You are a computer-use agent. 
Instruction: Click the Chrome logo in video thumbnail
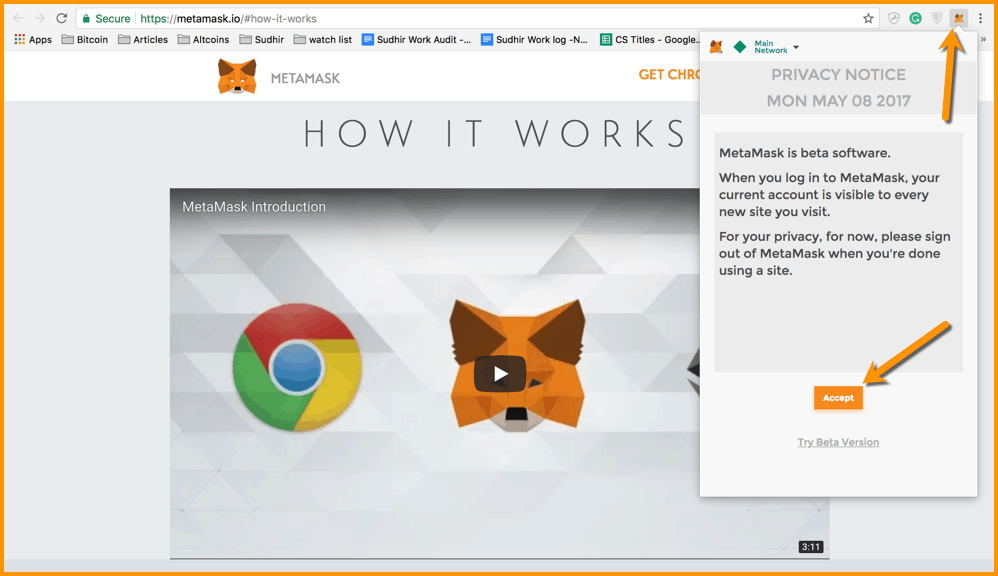pos(297,367)
